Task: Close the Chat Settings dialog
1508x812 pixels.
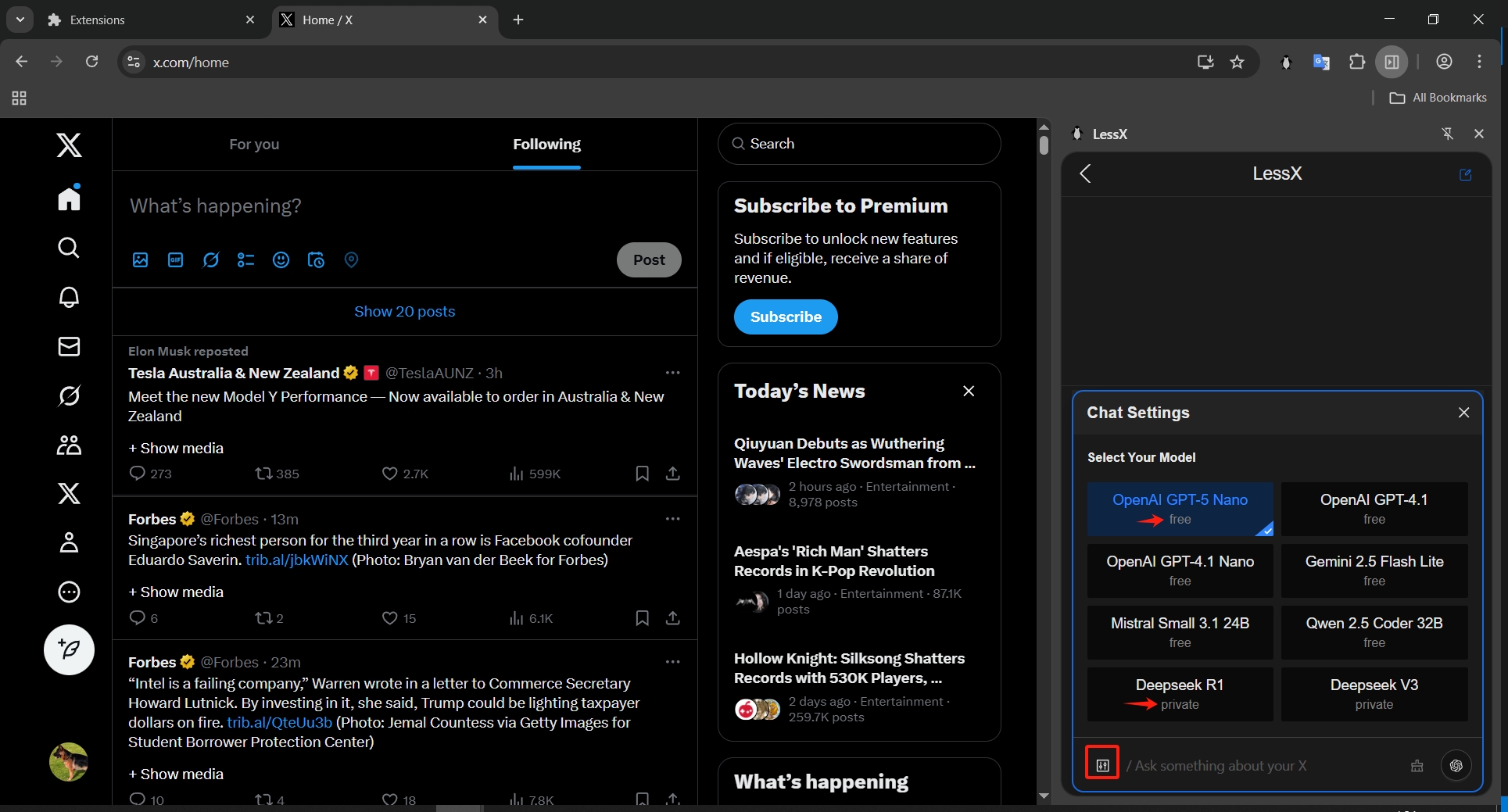Action: (x=1463, y=413)
